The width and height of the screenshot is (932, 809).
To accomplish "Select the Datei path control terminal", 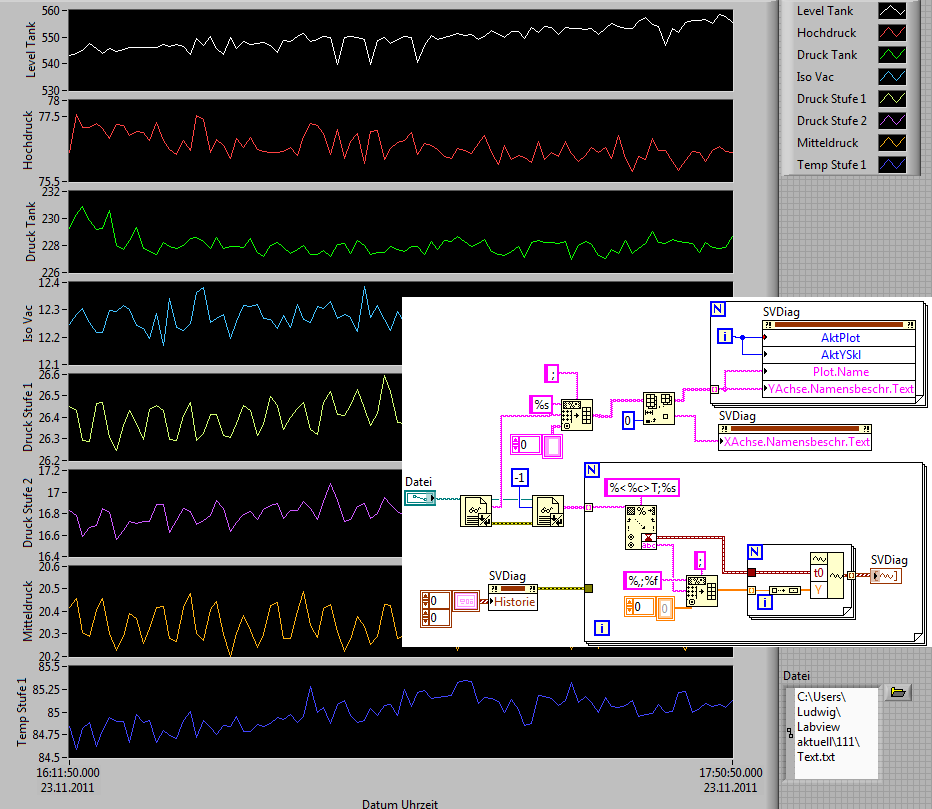I will coord(420,498).
